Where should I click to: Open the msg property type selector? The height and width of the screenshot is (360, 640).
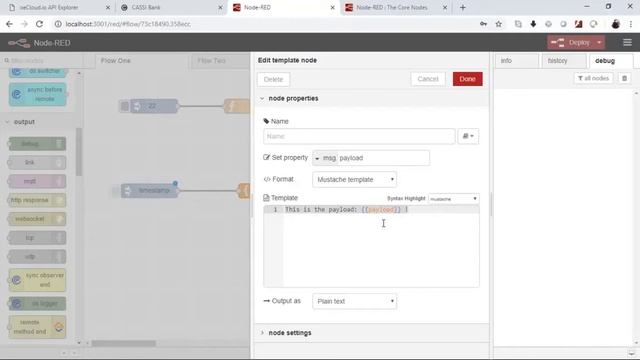coord(325,158)
